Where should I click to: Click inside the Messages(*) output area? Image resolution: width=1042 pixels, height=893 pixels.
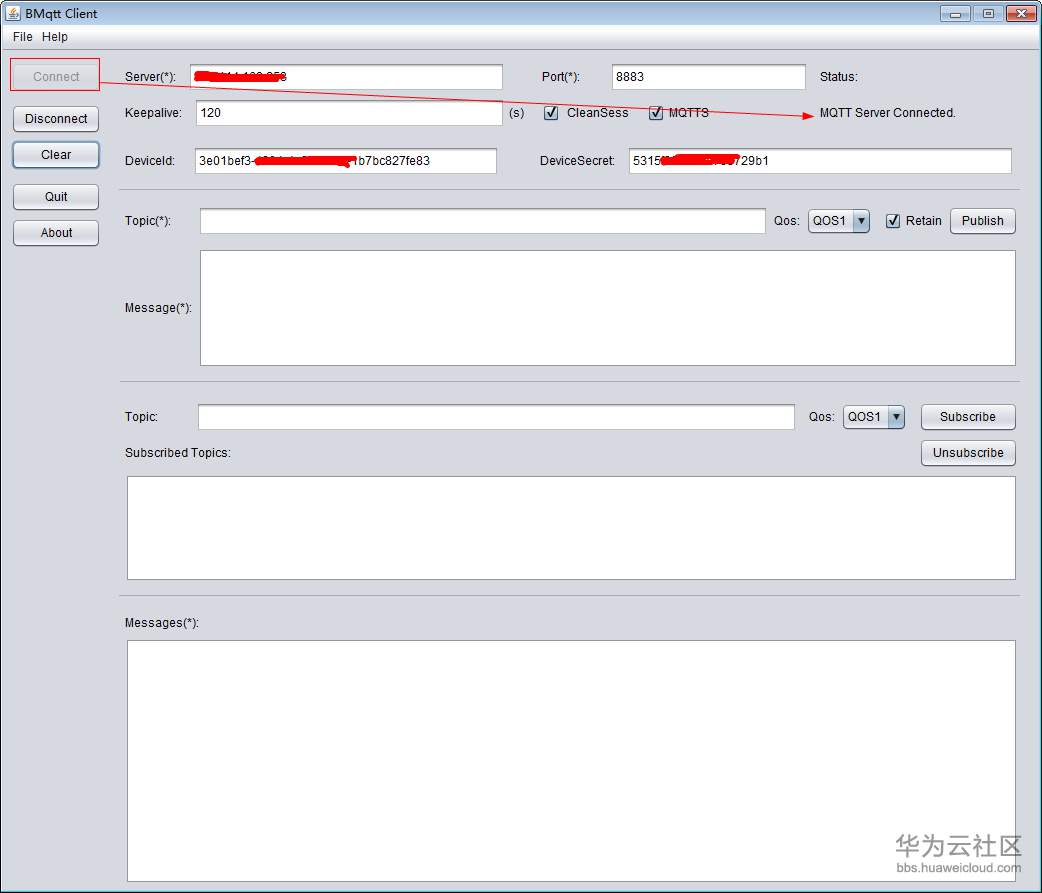[571, 761]
